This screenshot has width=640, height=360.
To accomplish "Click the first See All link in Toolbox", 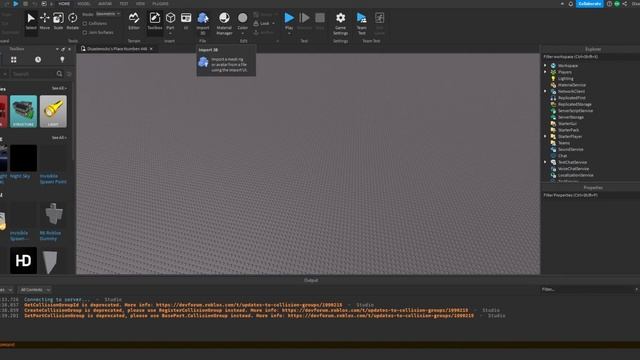I will (x=59, y=88).
